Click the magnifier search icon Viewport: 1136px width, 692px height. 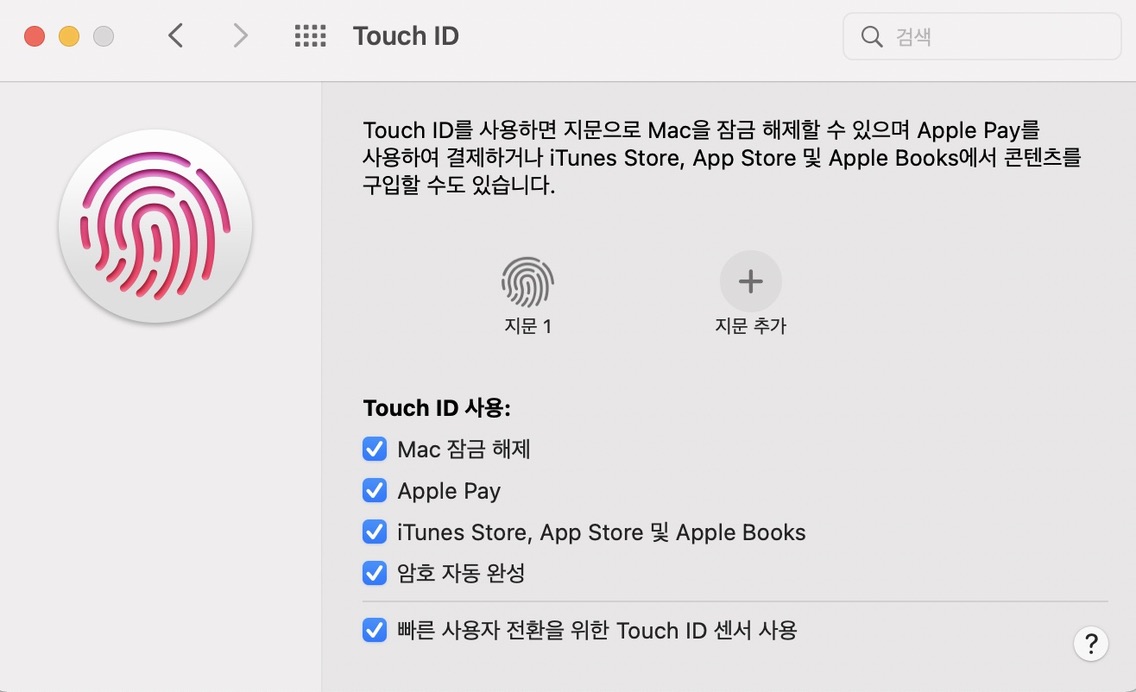(x=872, y=36)
